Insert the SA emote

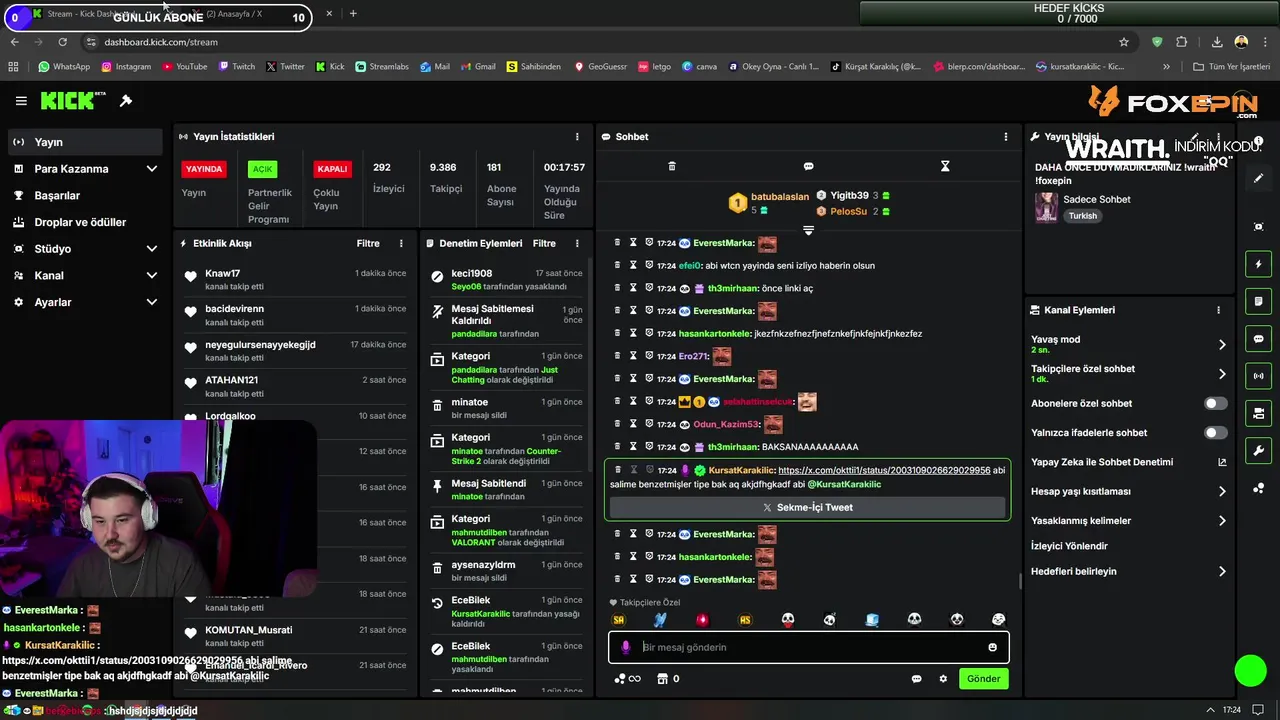tap(619, 620)
